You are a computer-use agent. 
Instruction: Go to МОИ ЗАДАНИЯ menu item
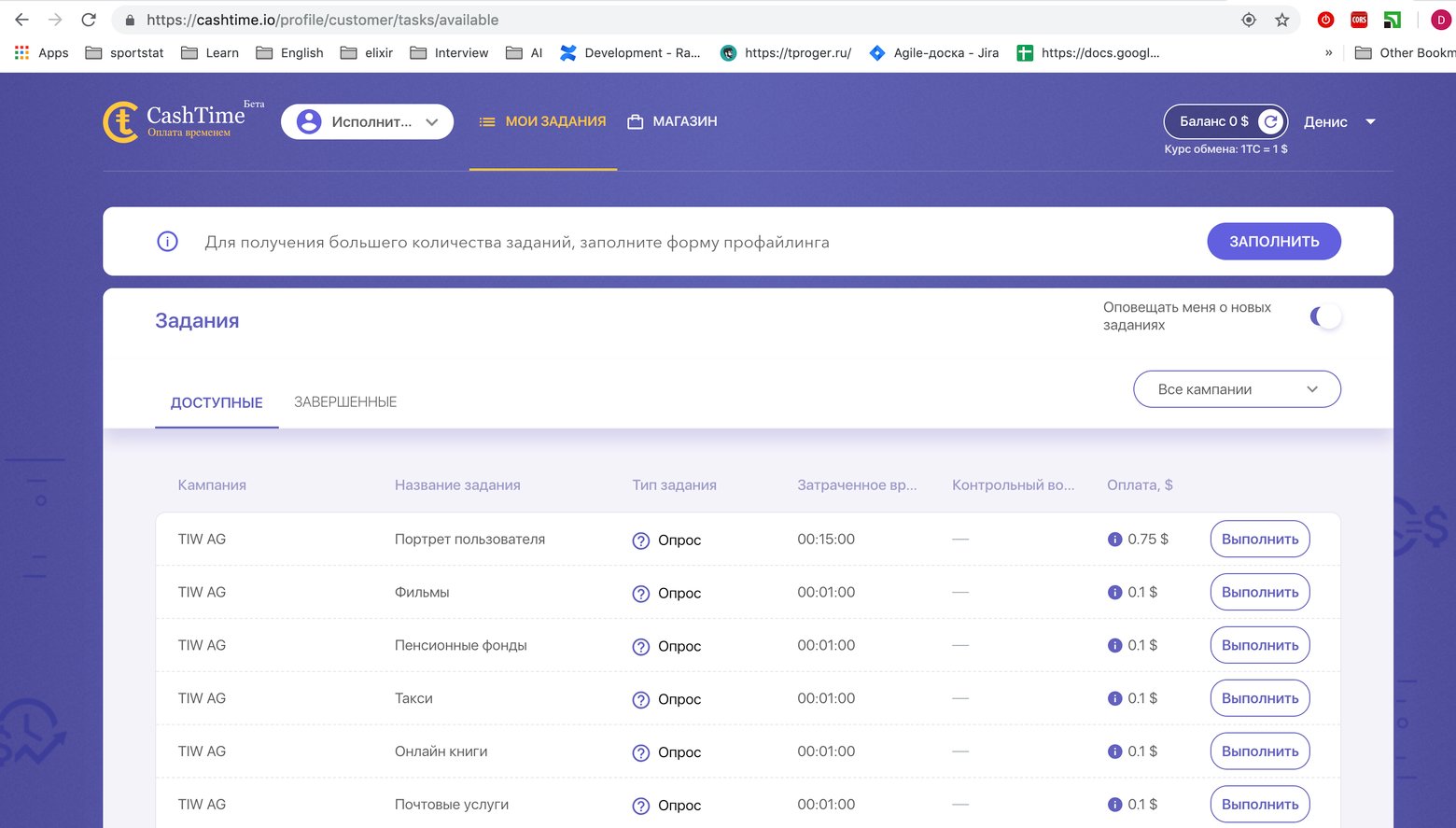(542, 121)
